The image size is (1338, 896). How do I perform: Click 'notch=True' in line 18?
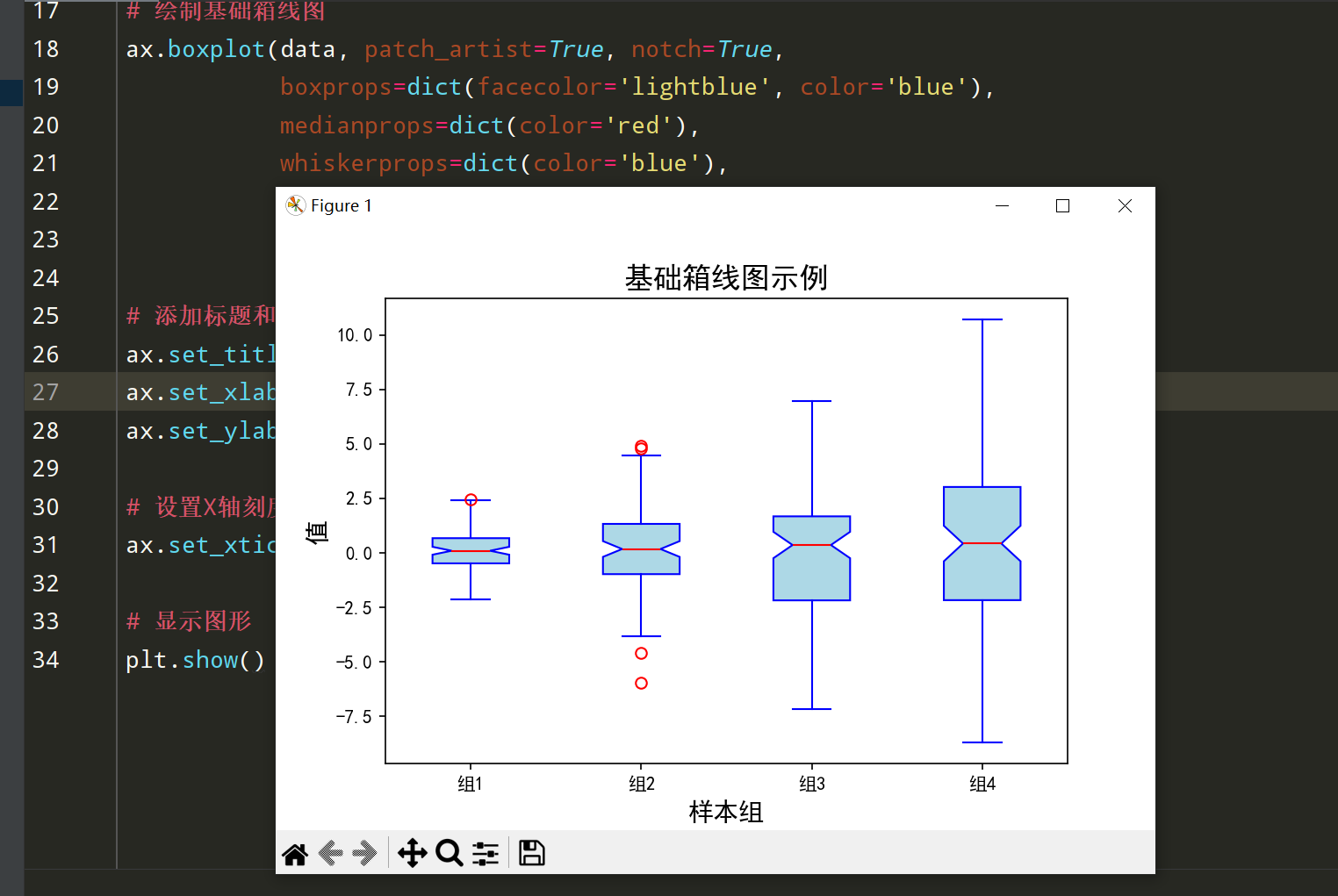coord(701,49)
